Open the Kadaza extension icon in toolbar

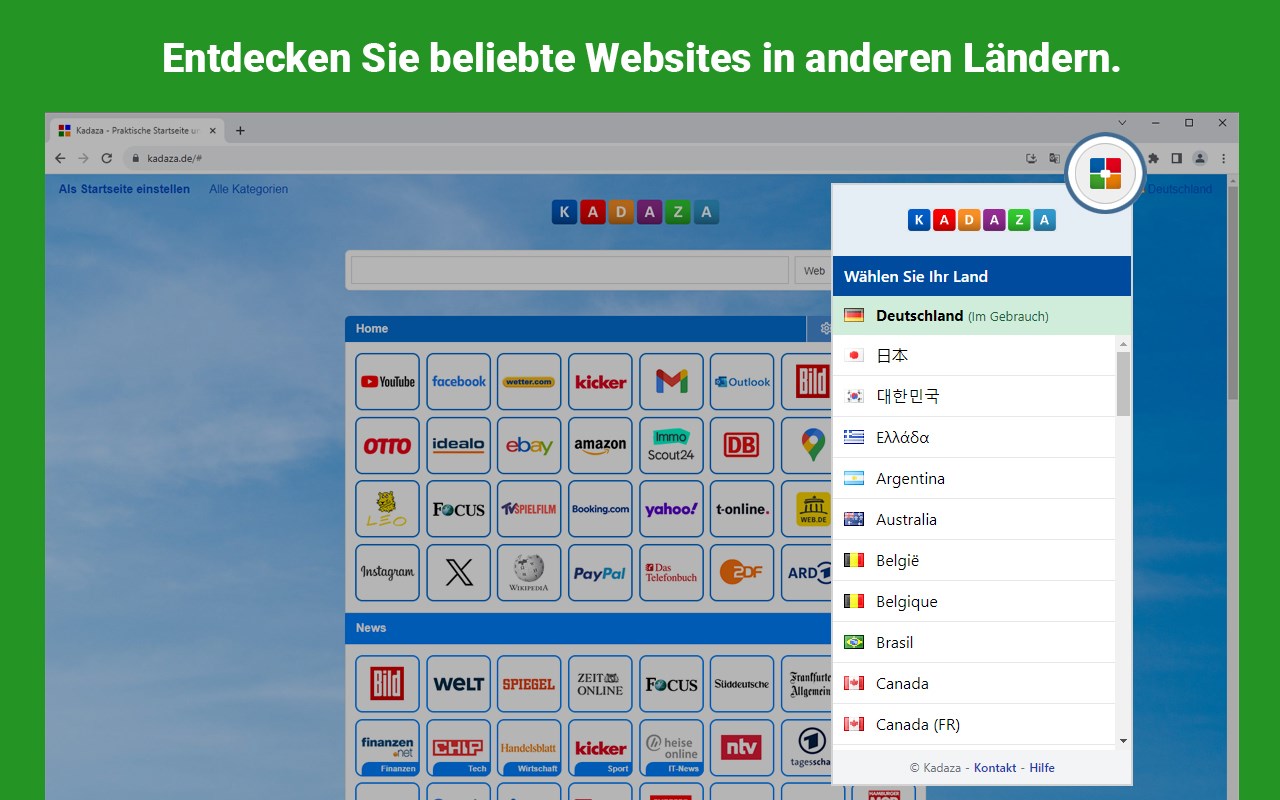pos(1105,173)
